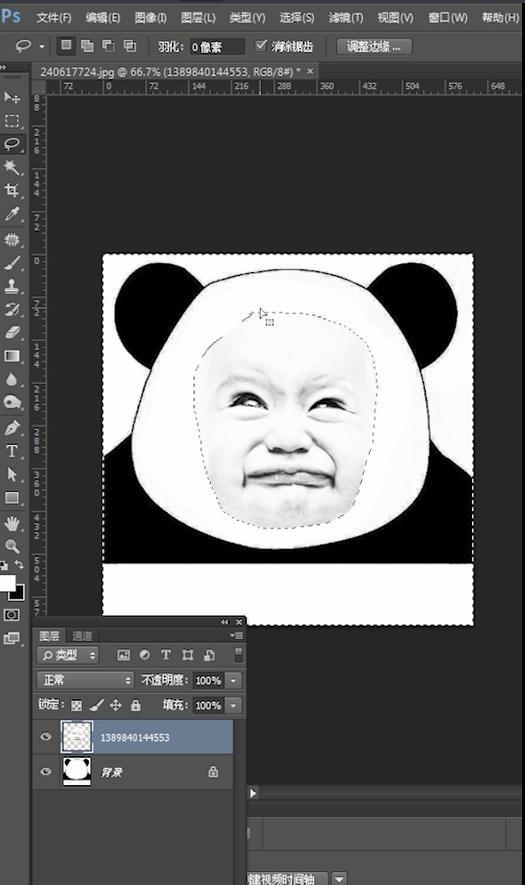Open the 窗口(W) menu
This screenshot has width=525, height=885.
[448, 17]
